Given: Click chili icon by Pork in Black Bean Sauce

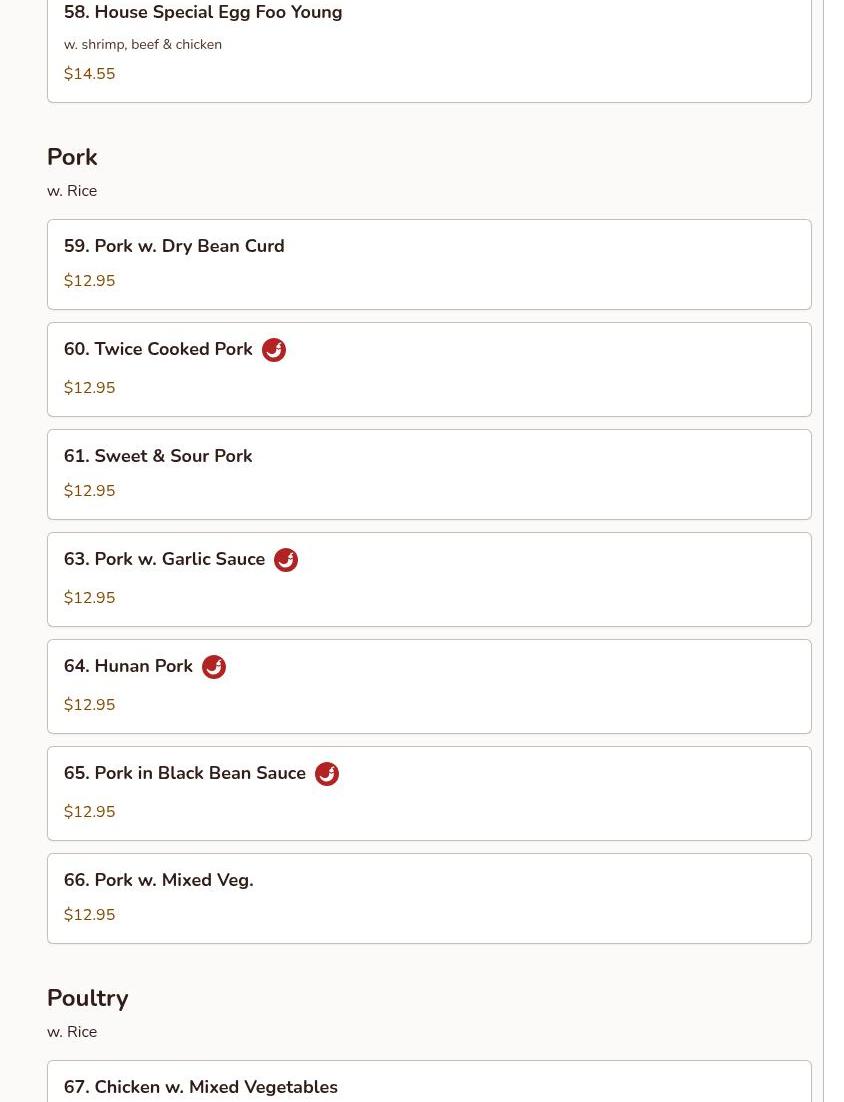Looking at the screenshot, I should (x=326, y=774).
